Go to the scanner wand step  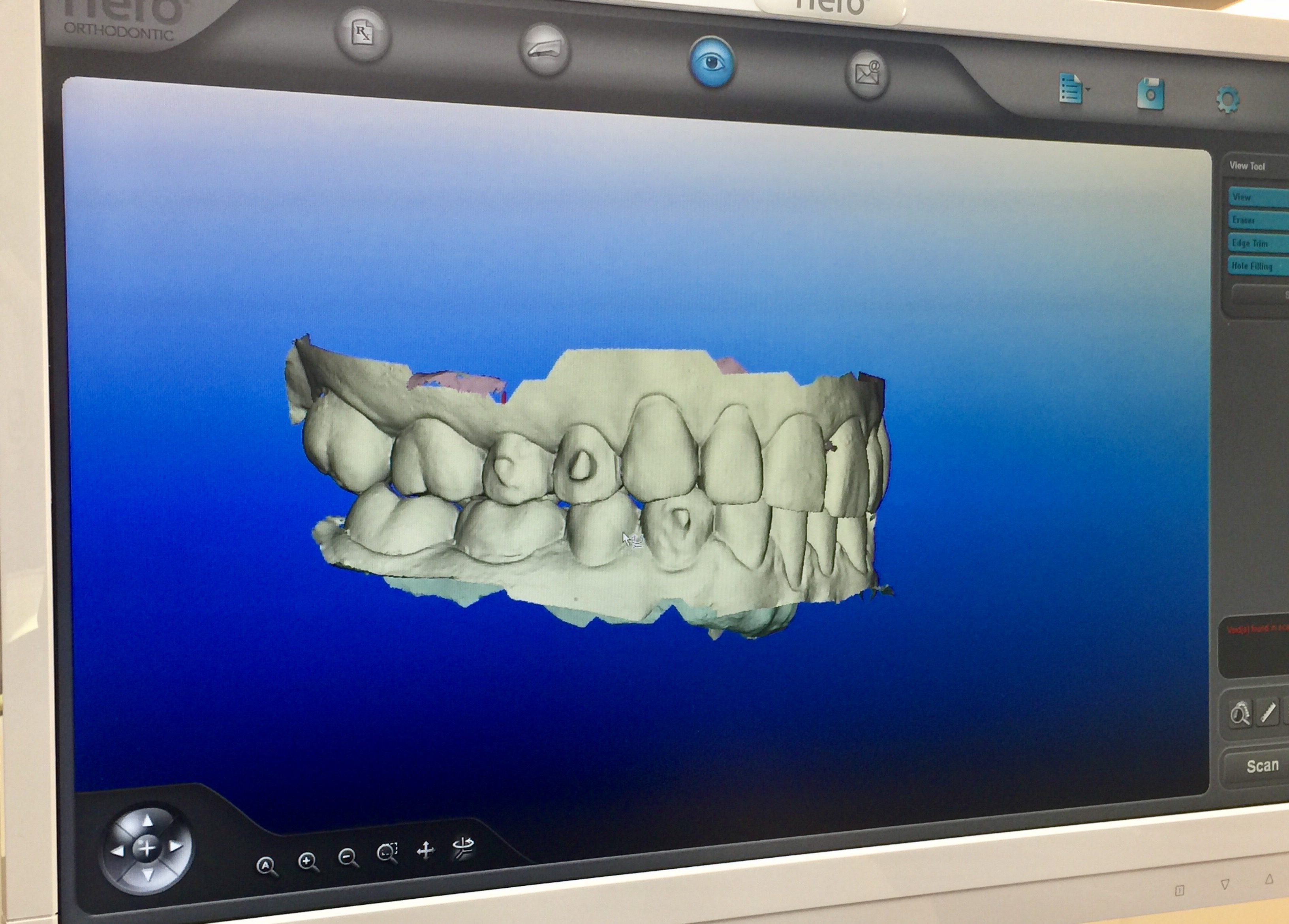545,50
